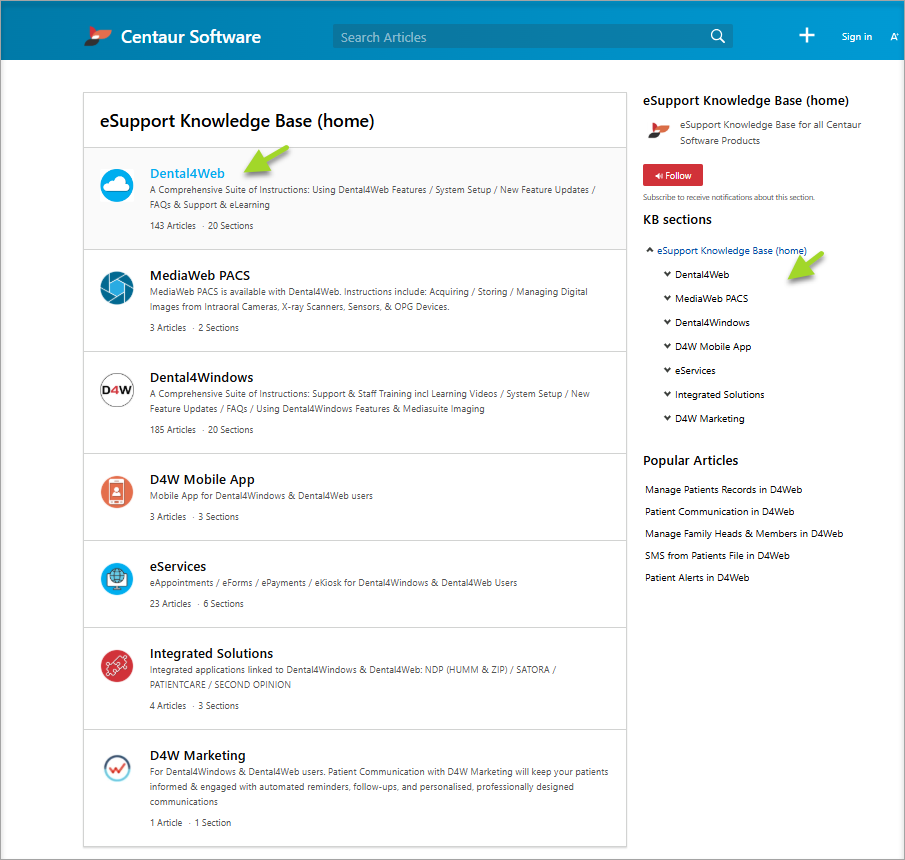
Task: Expand D4W Mobile App in KB sections
Action: coord(667,346)
